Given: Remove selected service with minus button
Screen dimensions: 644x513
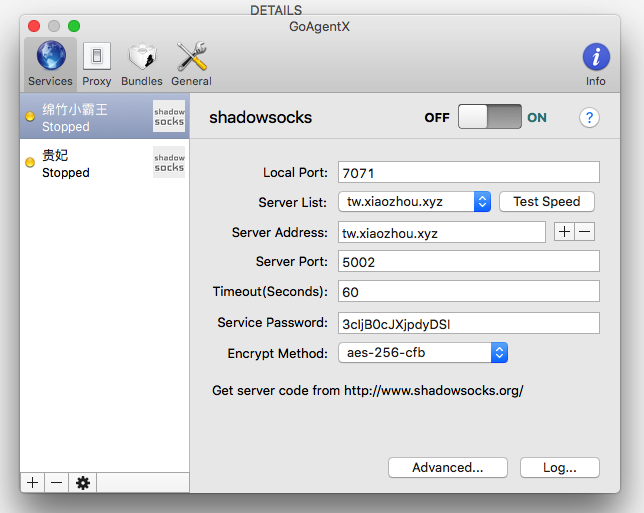Looking at the screenshot, I should (57, 483).
